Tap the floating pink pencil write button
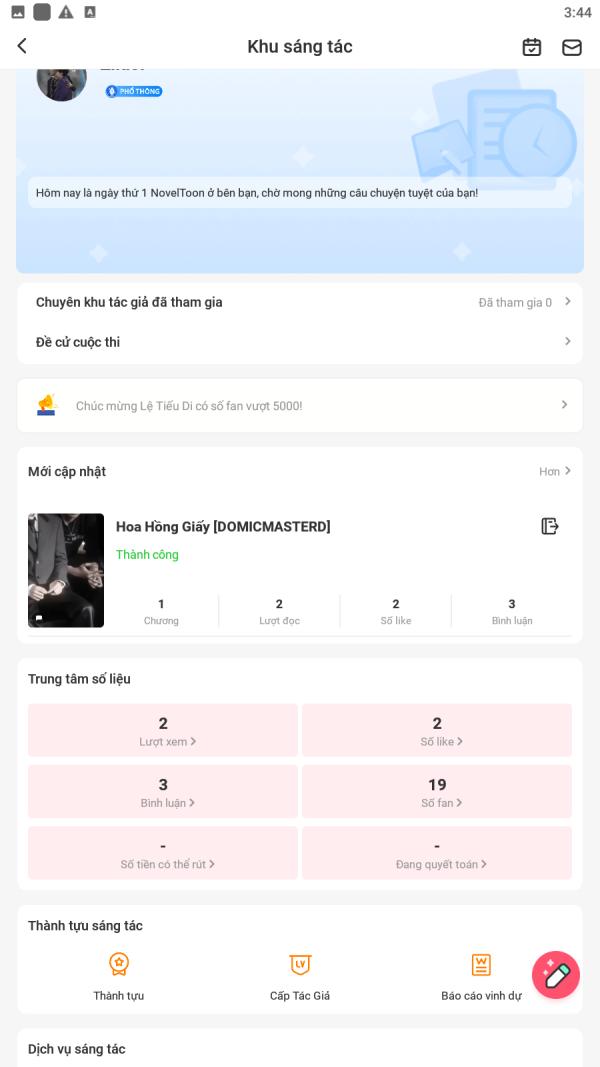 click(556, 975)
